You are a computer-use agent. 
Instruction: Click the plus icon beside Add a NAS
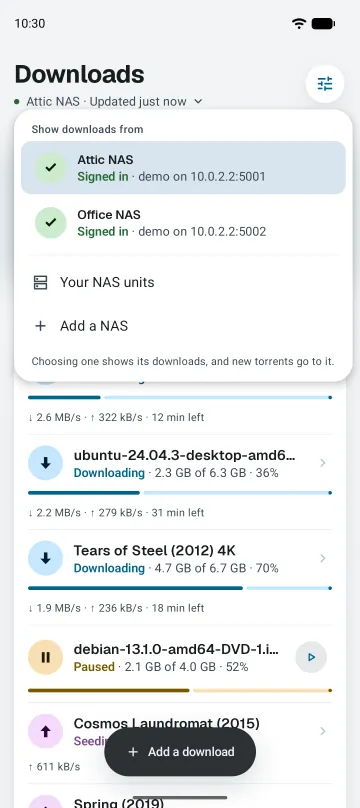[x=40, y=326]
